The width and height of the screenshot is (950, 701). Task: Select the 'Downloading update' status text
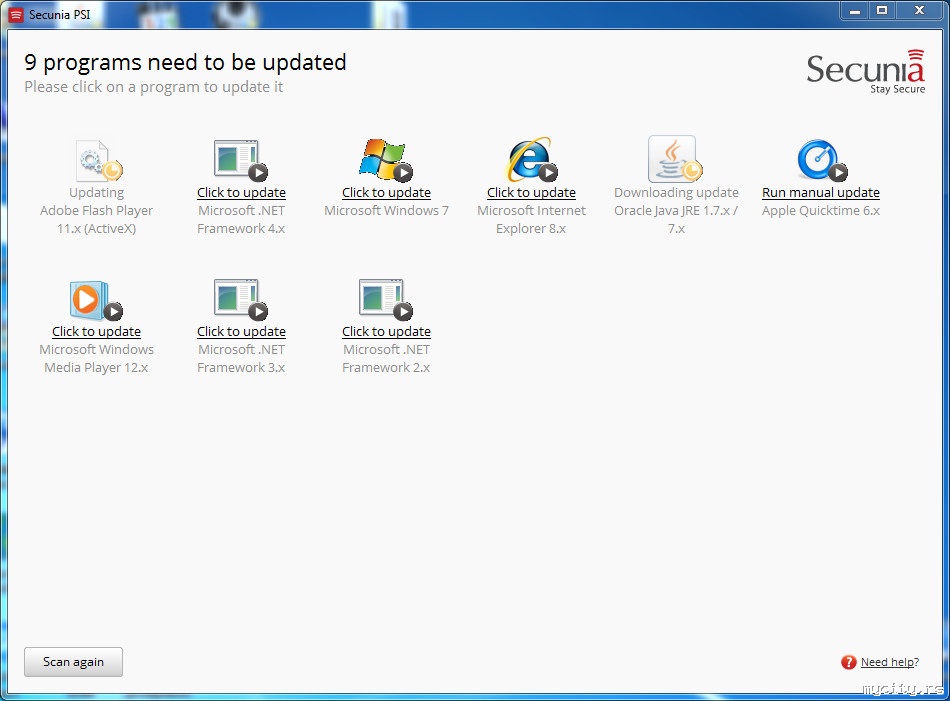(676, 193)
